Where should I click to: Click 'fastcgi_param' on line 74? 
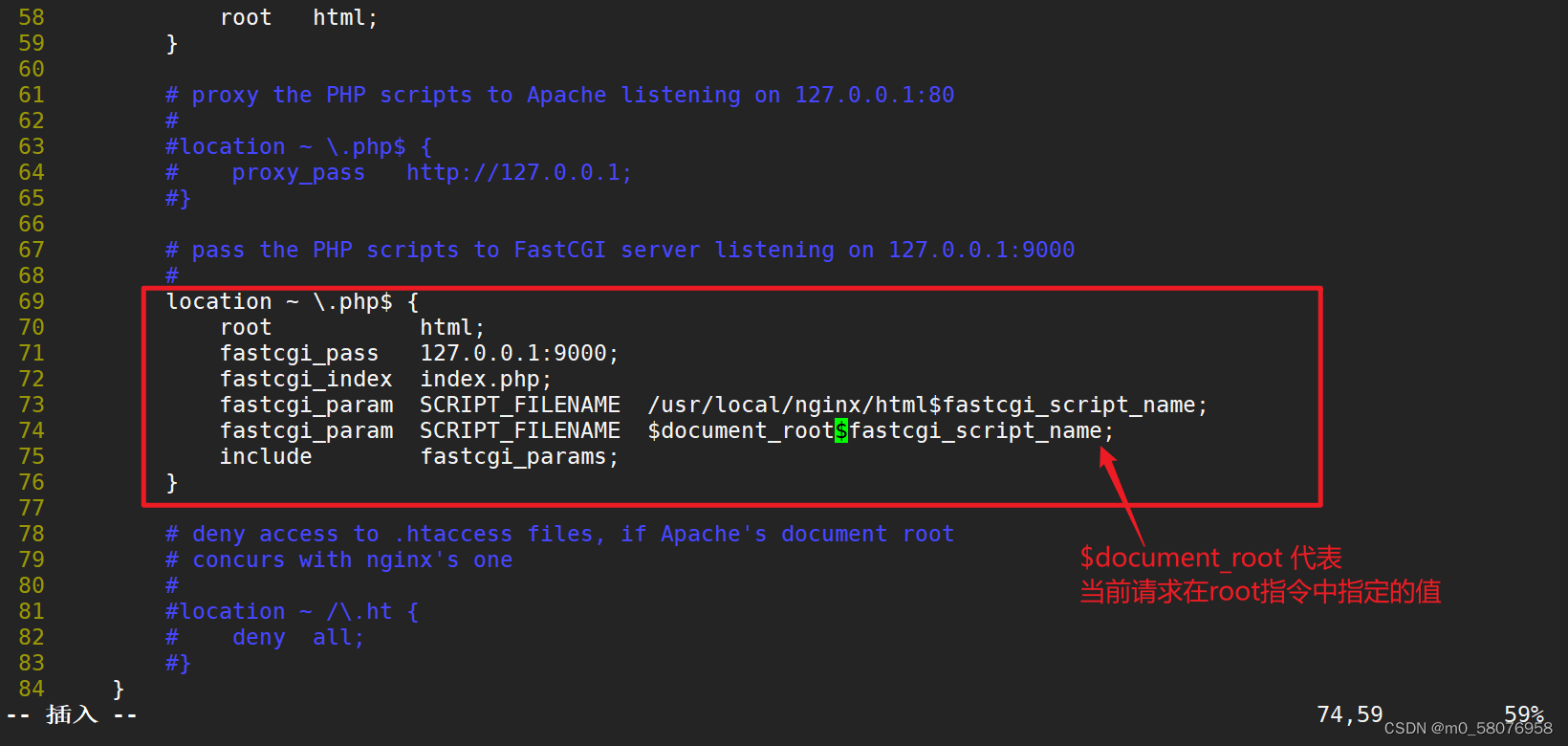(306, 430)
